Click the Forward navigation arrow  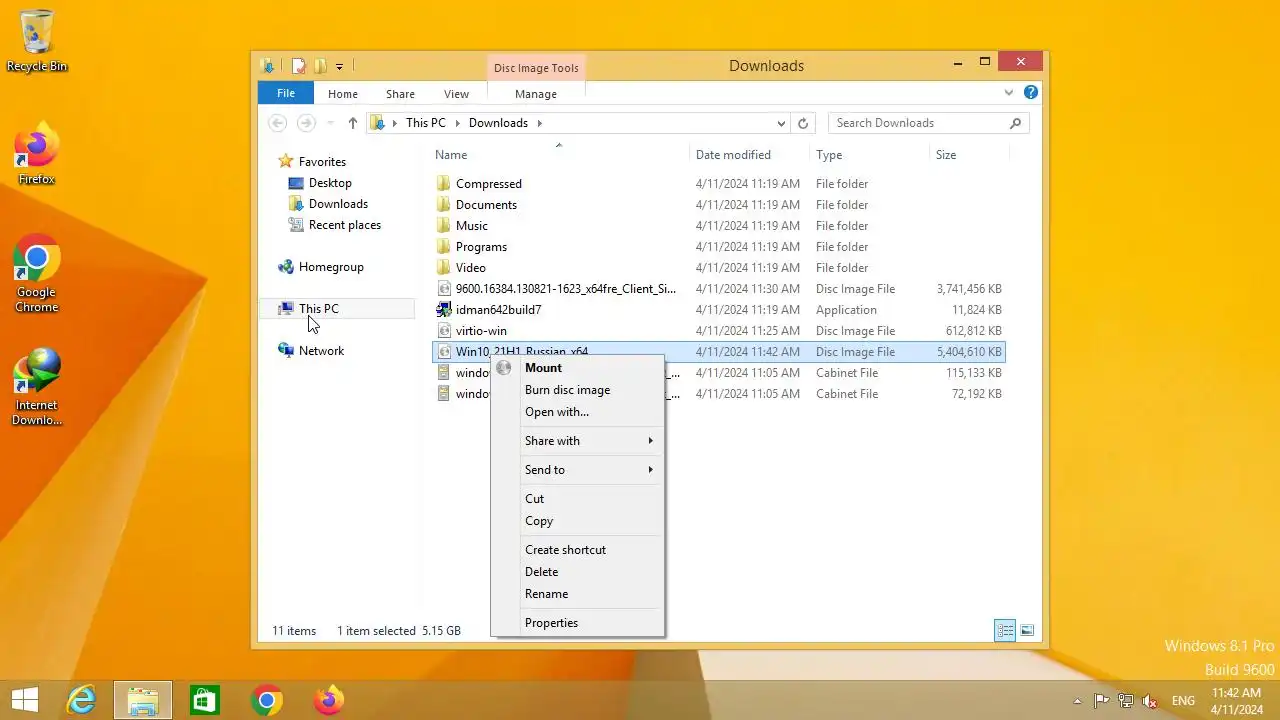pyautogui.click(x=306, y=123)
